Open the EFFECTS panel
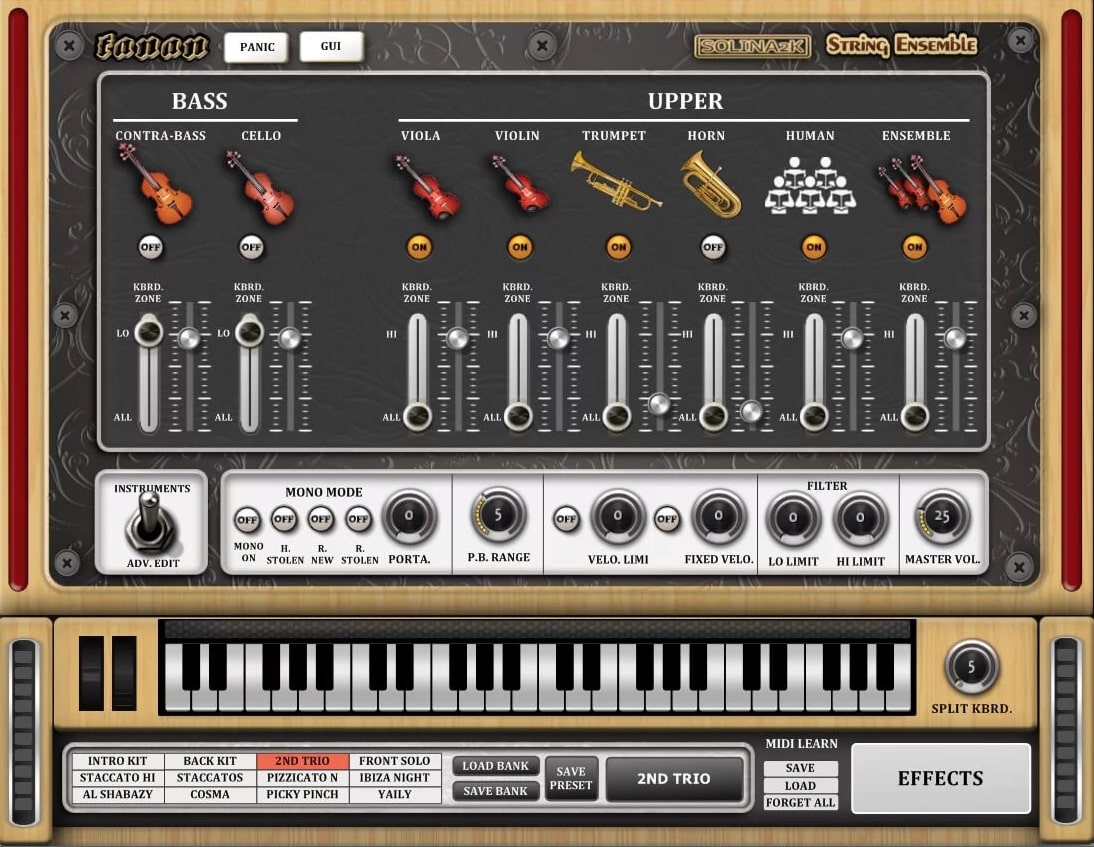The height and width of the screenshot is (847, 1094). [x=941, y=778]
